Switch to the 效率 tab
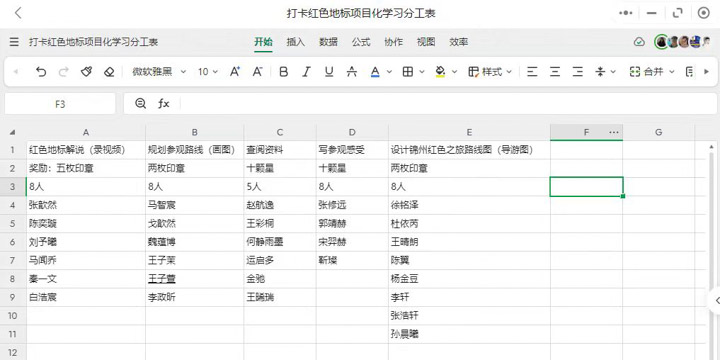The image size is (720, 360). click(459, 42)
